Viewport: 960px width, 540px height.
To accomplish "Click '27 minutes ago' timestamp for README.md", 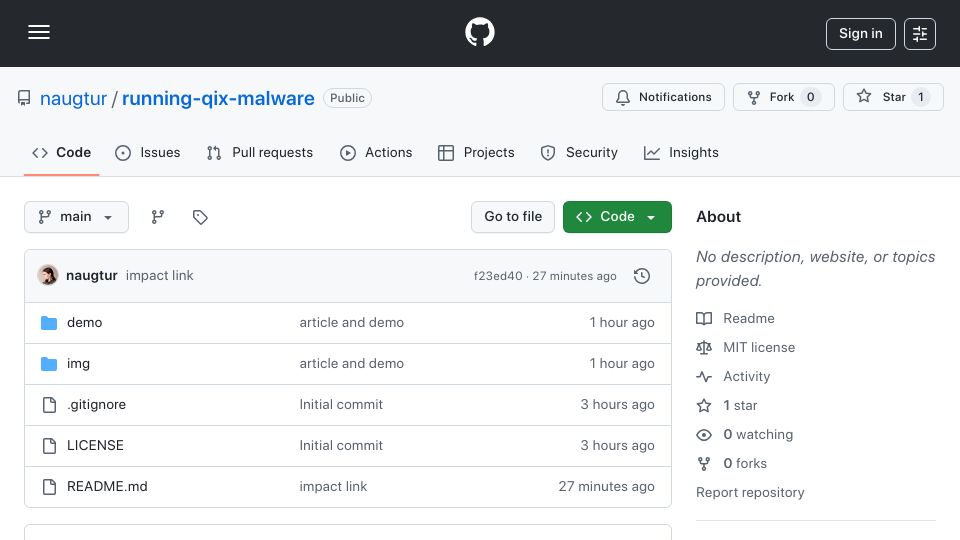I will point(606,487).
